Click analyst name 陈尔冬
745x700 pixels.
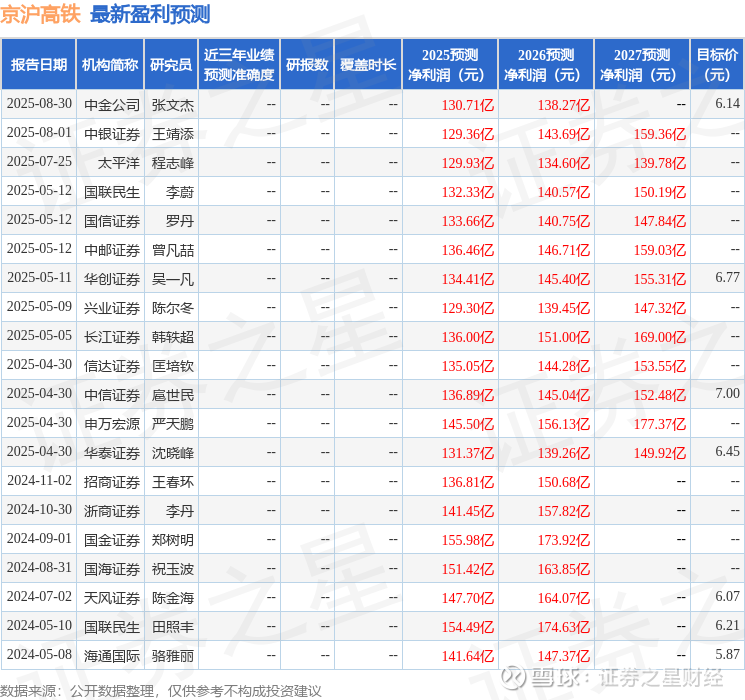(172, 308)
